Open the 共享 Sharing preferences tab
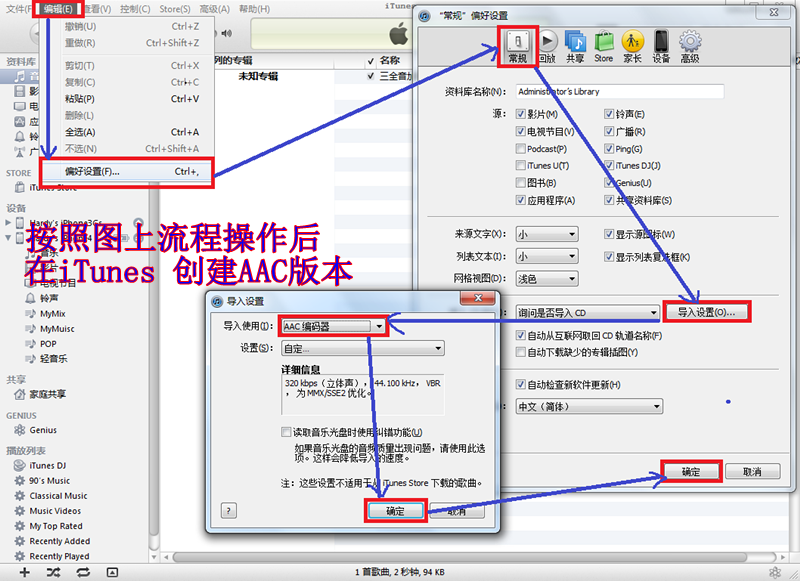 575,47
